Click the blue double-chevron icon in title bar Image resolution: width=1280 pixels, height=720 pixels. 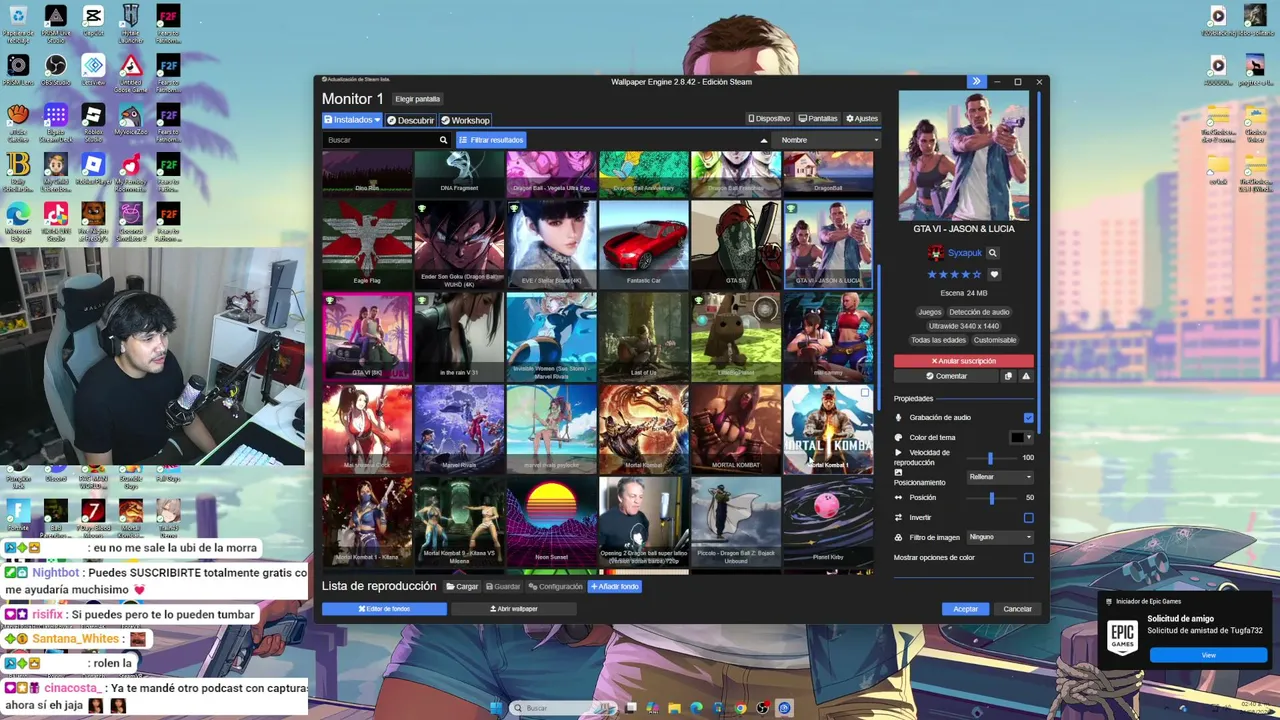(976, 82)
